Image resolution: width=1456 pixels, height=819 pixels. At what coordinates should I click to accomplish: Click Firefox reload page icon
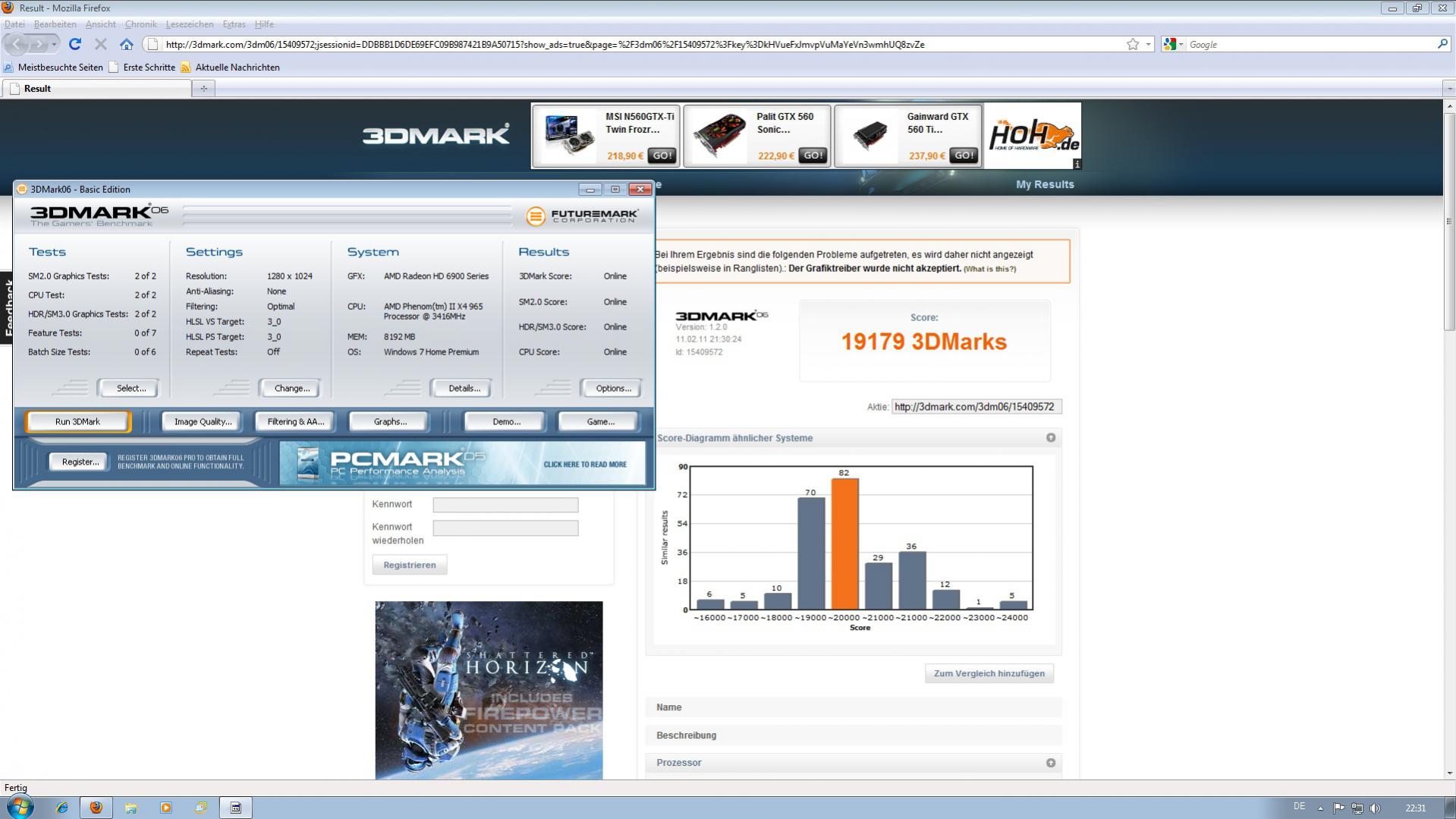pyautogui.click(x=74, y=44)
